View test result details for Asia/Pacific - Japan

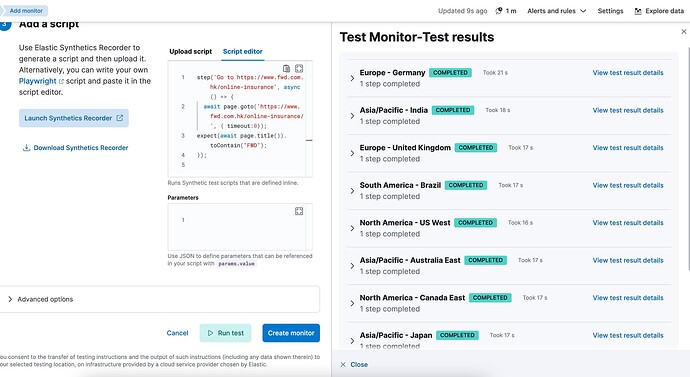[628, 335]
